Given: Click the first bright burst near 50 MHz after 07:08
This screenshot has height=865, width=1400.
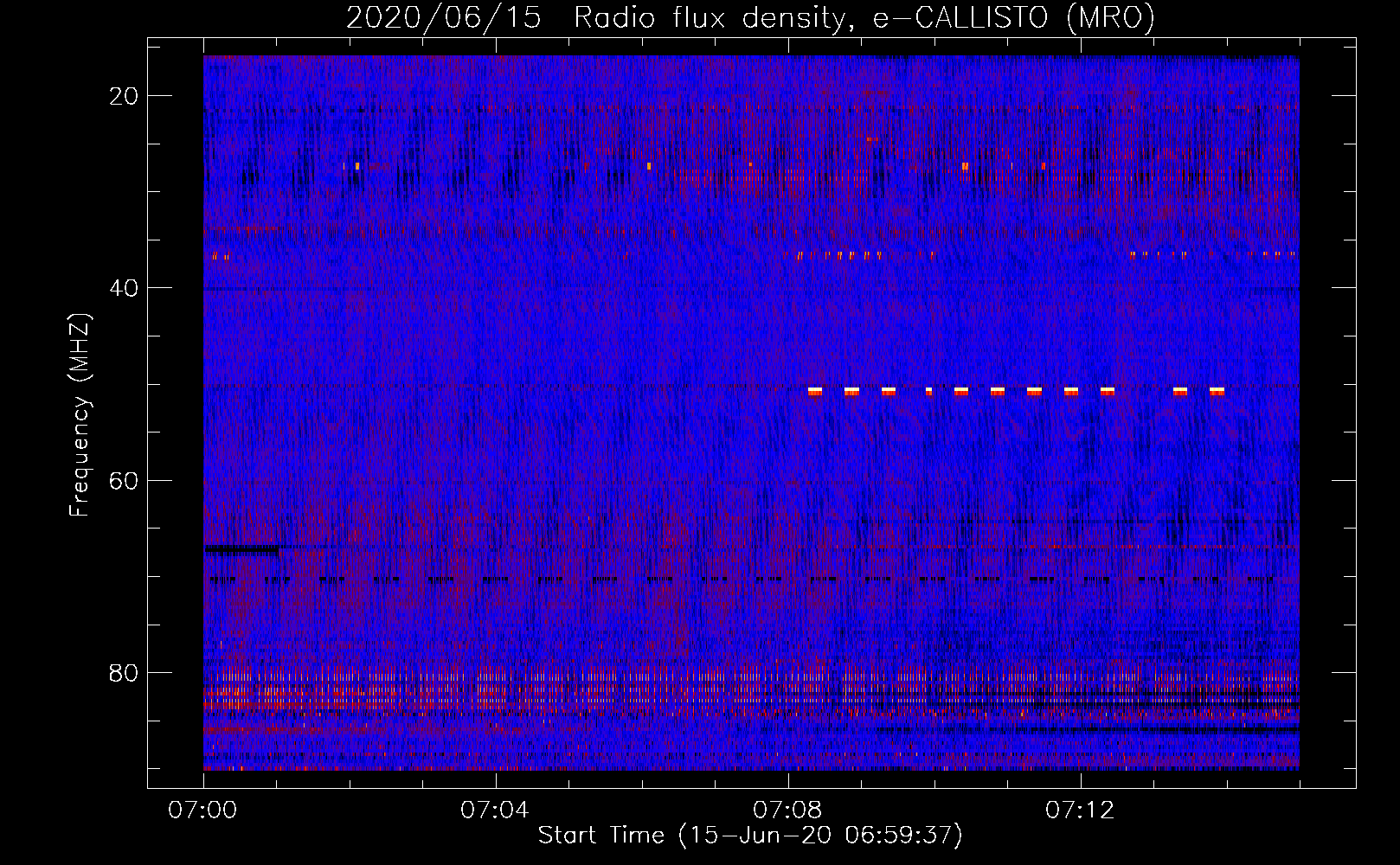Looking at the screenshot, I should pos(814,392).
